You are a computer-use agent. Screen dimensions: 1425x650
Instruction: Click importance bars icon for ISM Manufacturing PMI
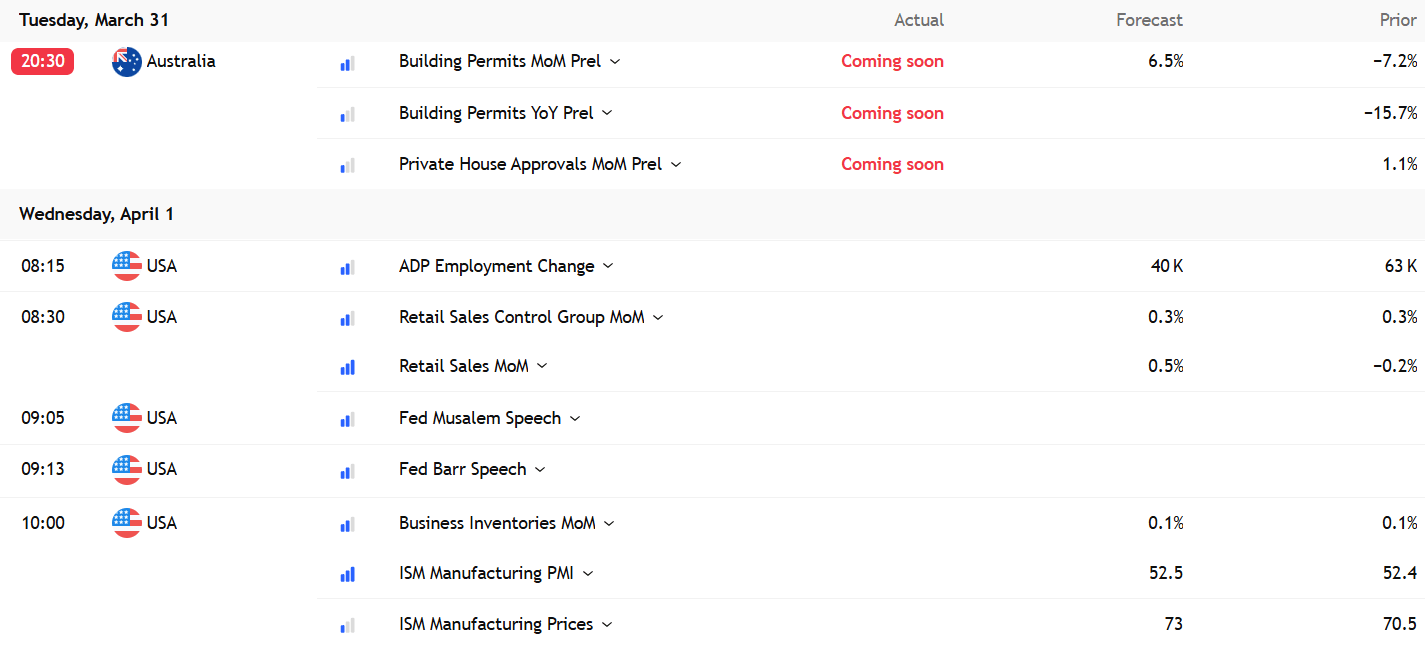(347, 574)
